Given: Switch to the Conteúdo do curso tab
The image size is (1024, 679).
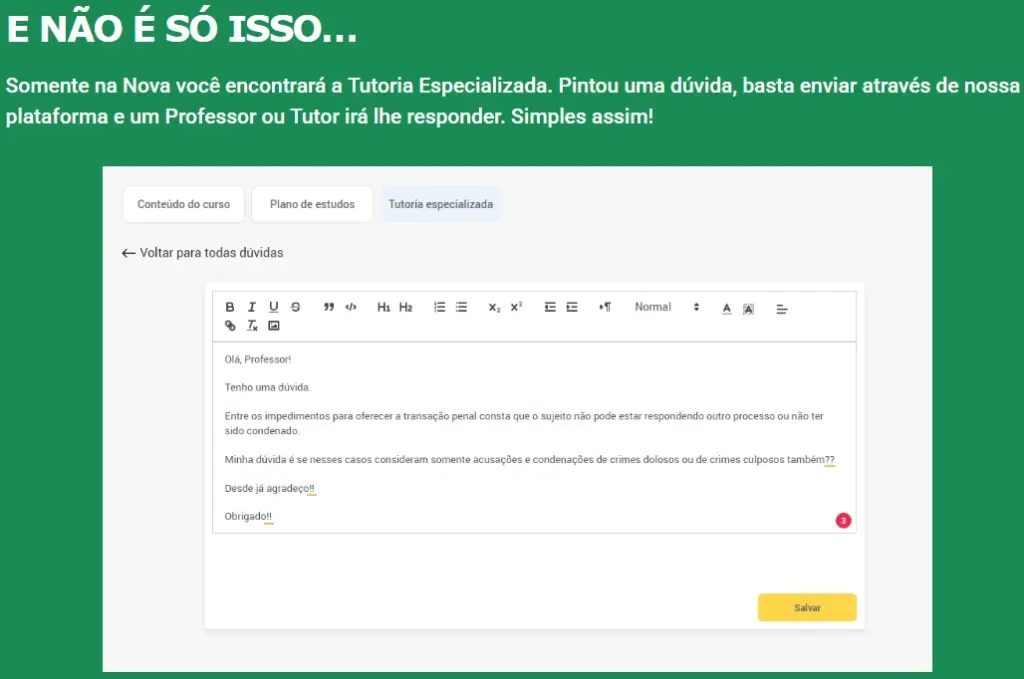Looking at the screenshot, I should tap(184, 204).
